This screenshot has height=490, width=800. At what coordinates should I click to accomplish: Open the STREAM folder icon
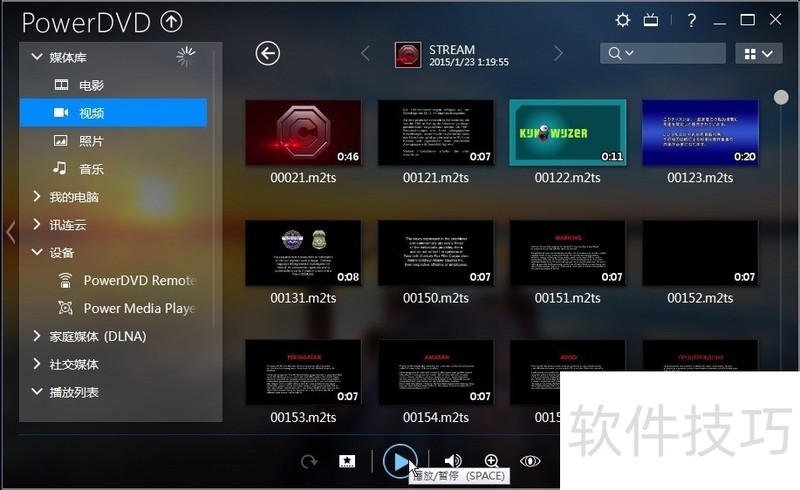408,55
